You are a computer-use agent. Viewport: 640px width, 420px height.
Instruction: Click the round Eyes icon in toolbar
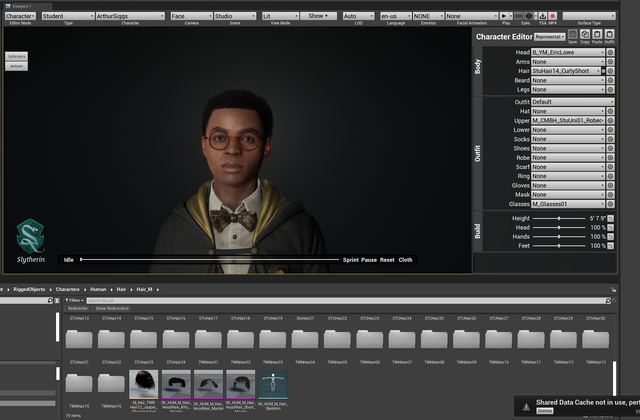[x=529, y=16]
